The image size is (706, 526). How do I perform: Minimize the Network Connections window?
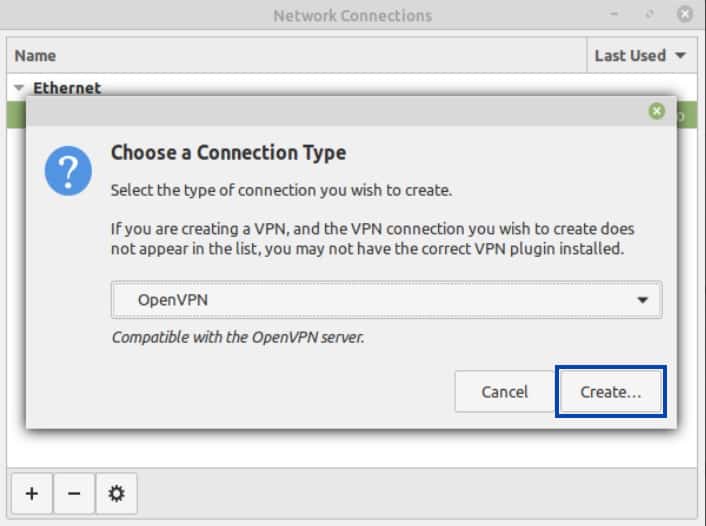614,14
